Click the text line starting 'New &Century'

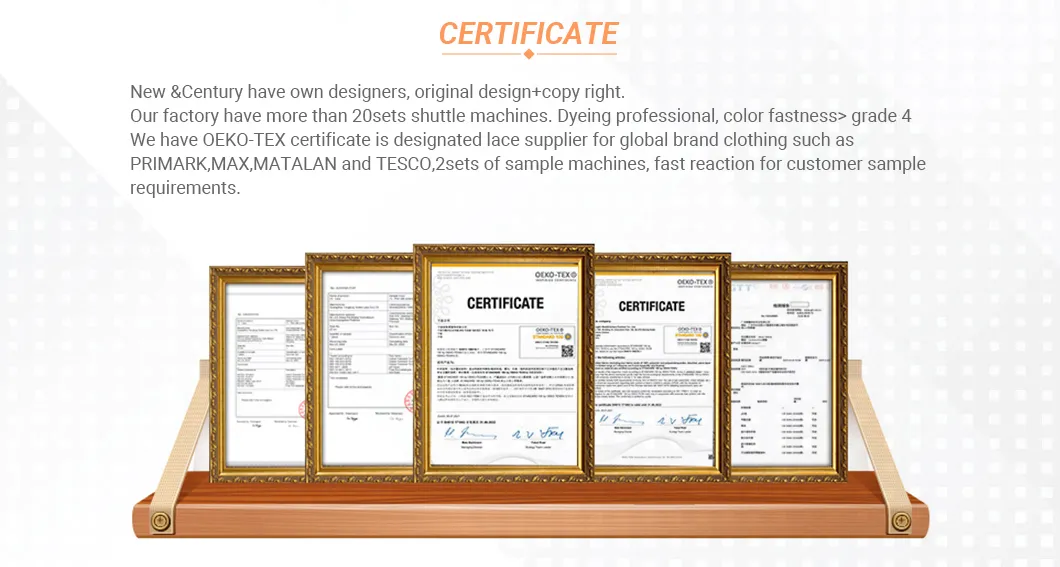[x=377, y=92]
